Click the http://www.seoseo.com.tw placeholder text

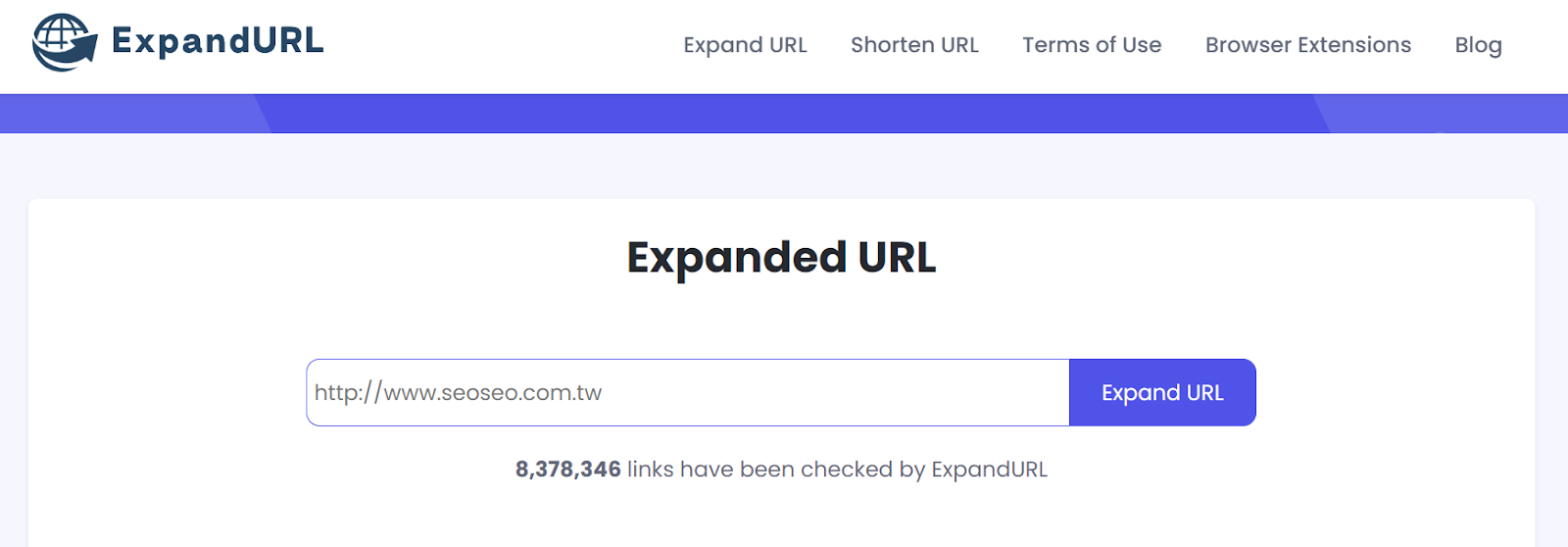[x=458, y=393]
